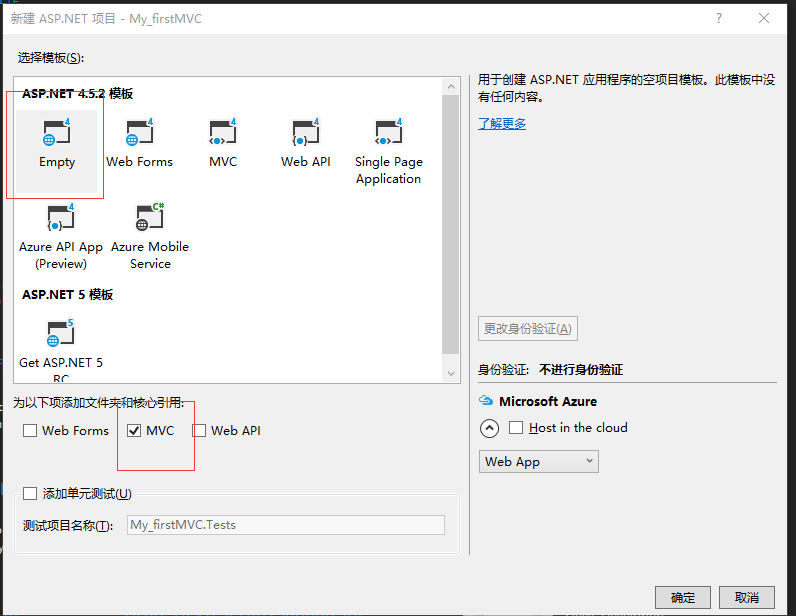Choose the Web Forms template icon

(140, 133)
